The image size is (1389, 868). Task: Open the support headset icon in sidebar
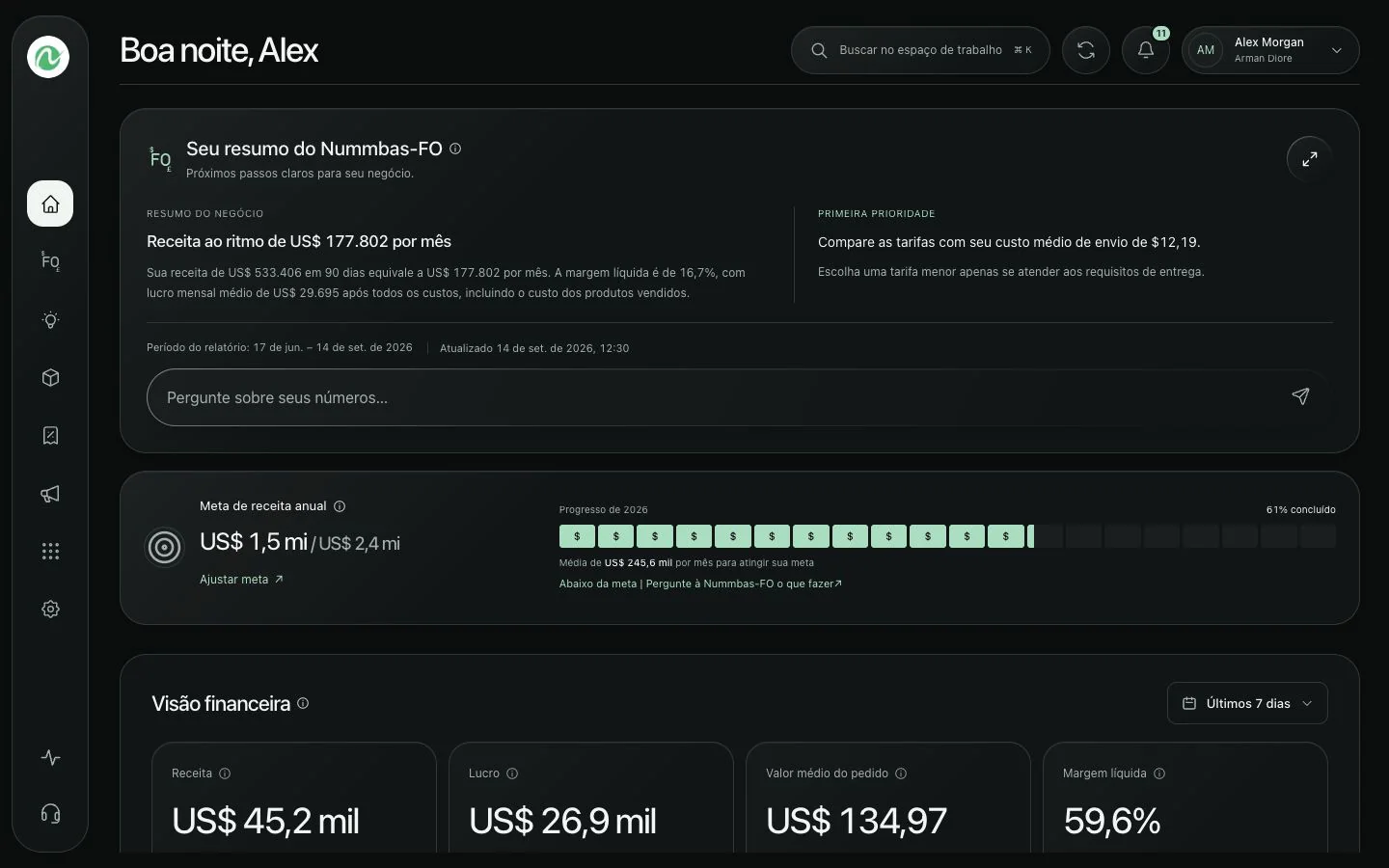50,813
